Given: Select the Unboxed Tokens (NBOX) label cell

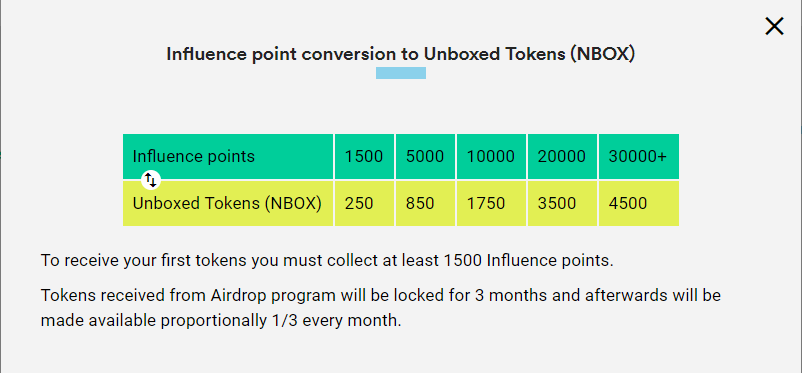Looking at the screenshot, I should (228, 203).
